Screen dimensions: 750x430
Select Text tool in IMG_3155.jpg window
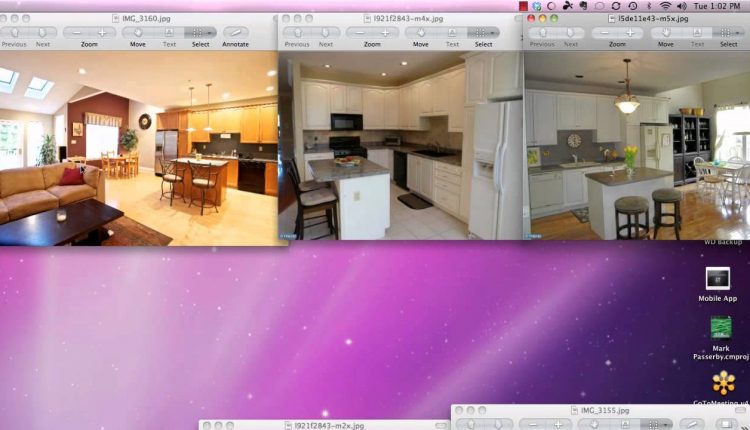tap(625, 424)
